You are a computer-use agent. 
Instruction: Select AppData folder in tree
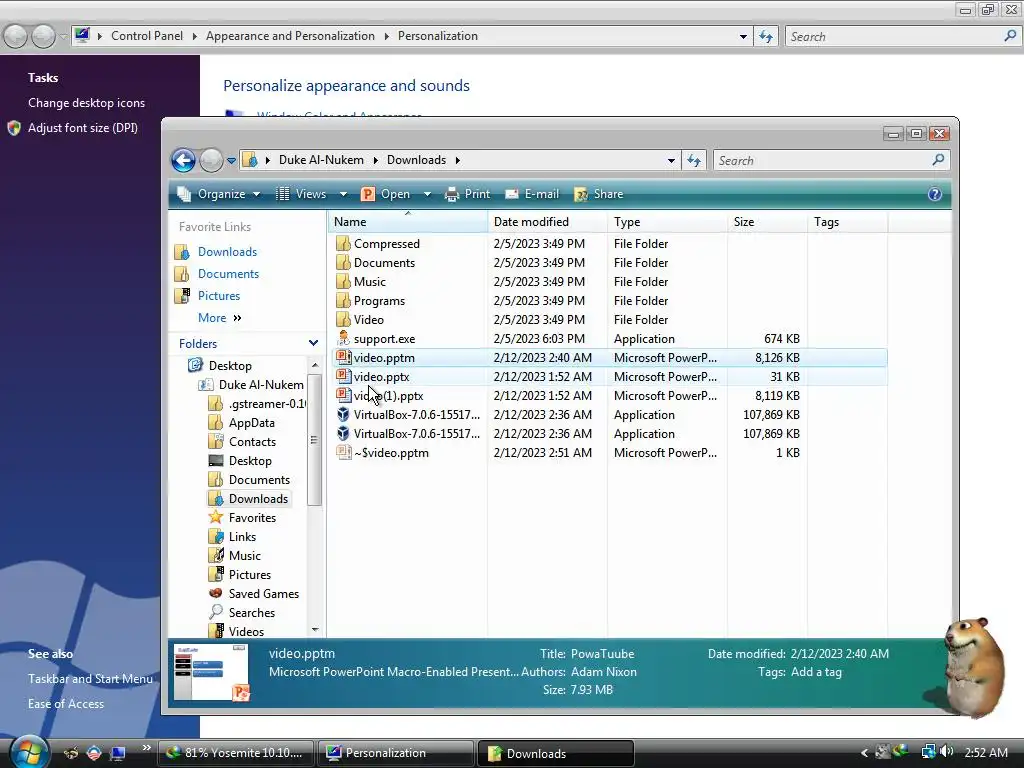pos(251,423)
